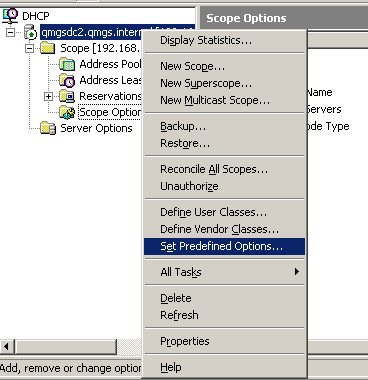This screenshot has width=368, height=380.
Task: Click the Address Pool icon
Action: tap(67, 64)
